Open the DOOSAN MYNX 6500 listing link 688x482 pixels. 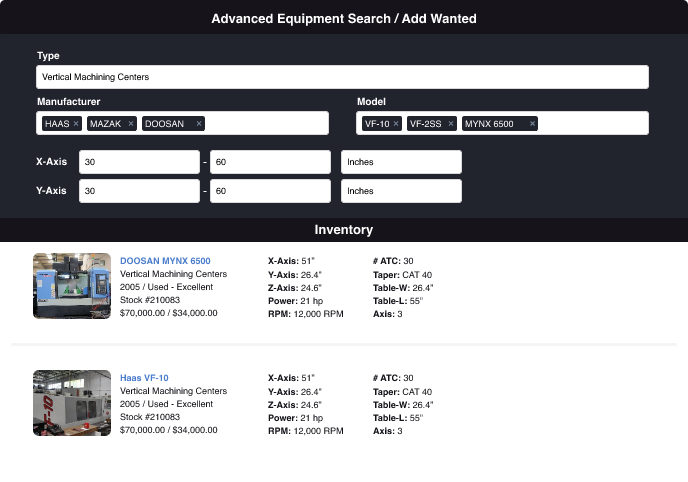165,261
